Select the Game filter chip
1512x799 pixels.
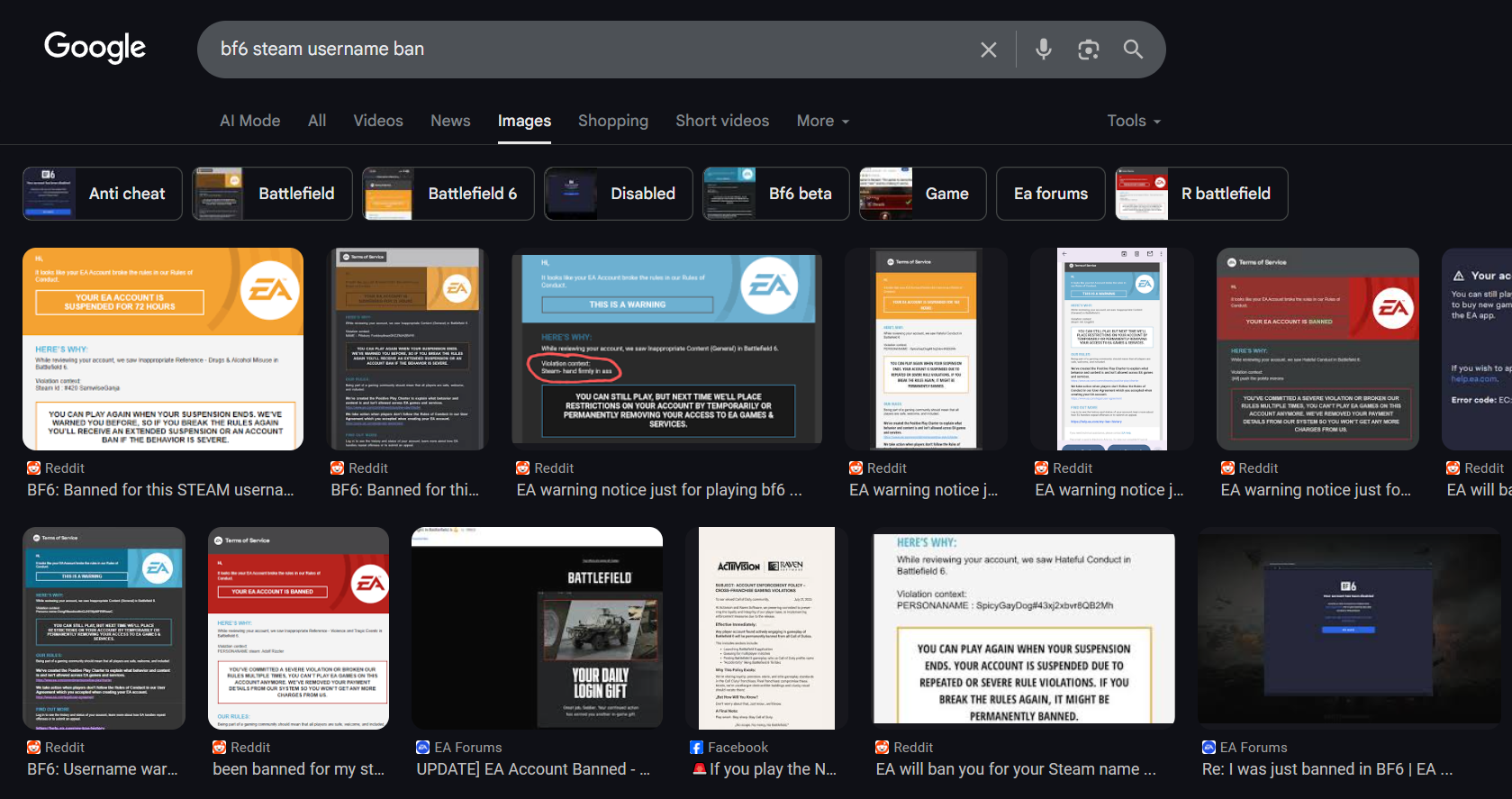tap(923, 194)
